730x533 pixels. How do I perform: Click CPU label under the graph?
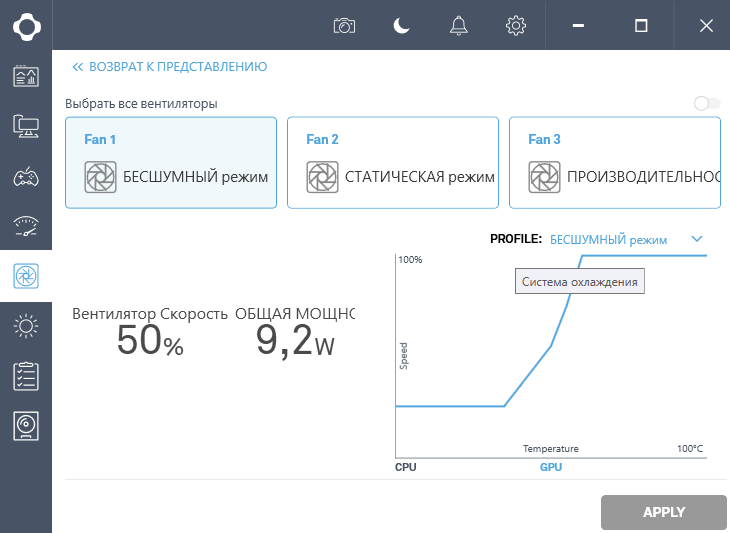[x=405, y=467]
